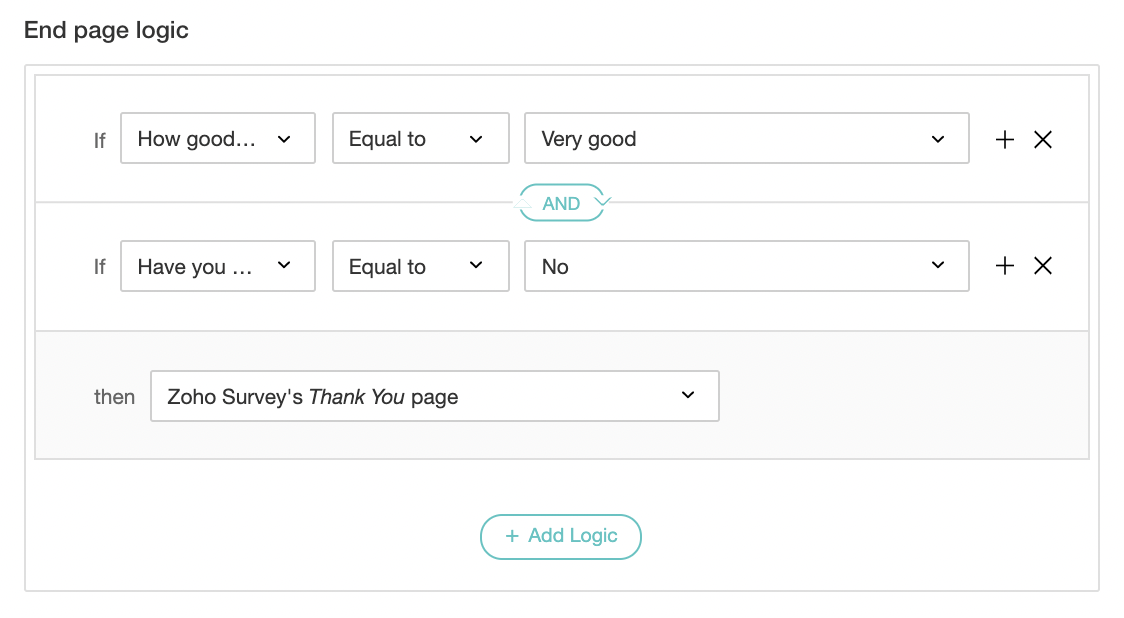Image resolution: width=1124 pixels, height=618 pixels.
Task: Change the second condition's "Equal to" operator
Action: coord(419,266)
